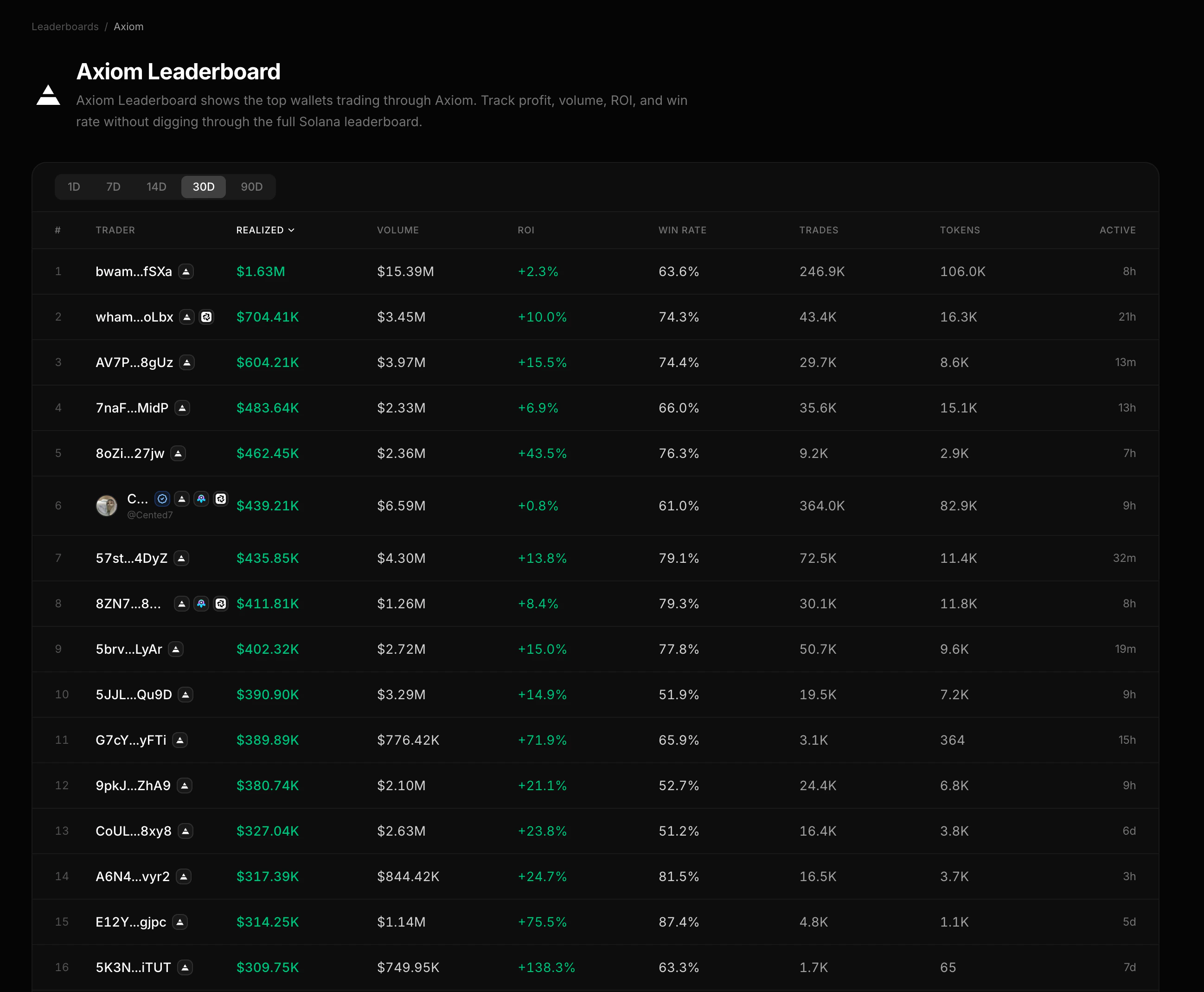Click swirl platform badge on Cented7 row
Viewport: 1204px width, 992px height.
(220, 499)
